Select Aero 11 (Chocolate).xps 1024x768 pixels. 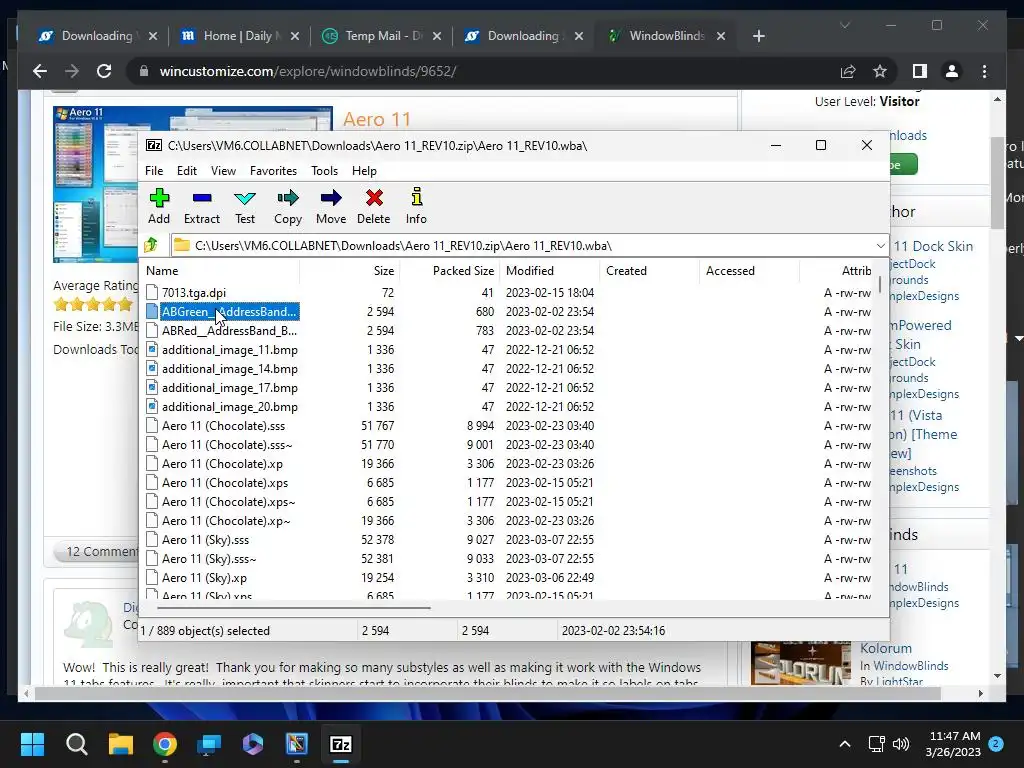coord(225,483)
